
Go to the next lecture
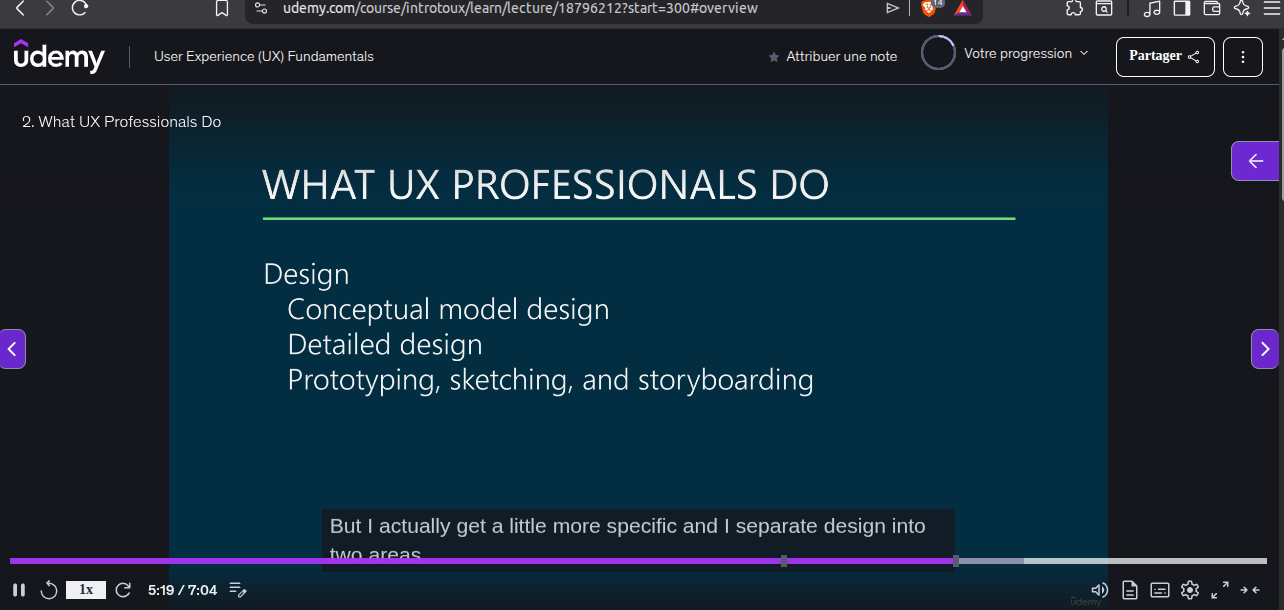1265,349
